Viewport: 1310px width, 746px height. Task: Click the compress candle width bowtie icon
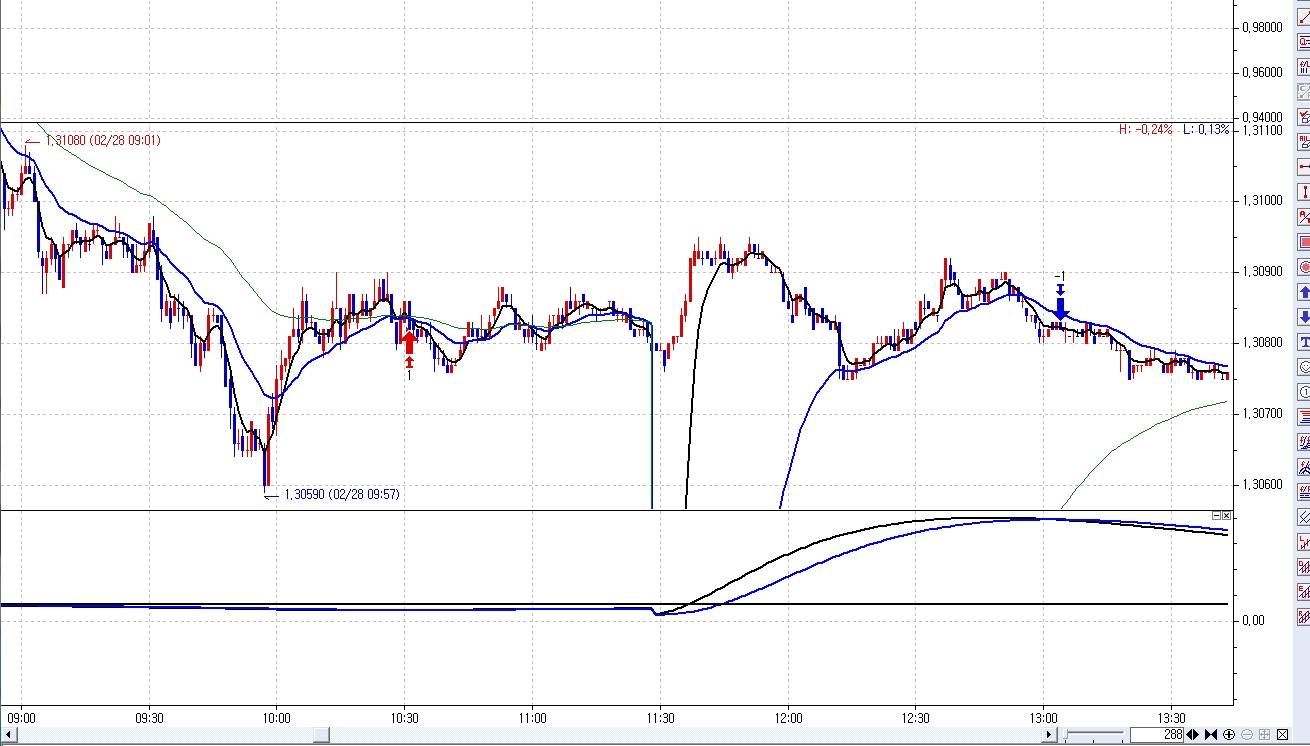coord(1211,735)
